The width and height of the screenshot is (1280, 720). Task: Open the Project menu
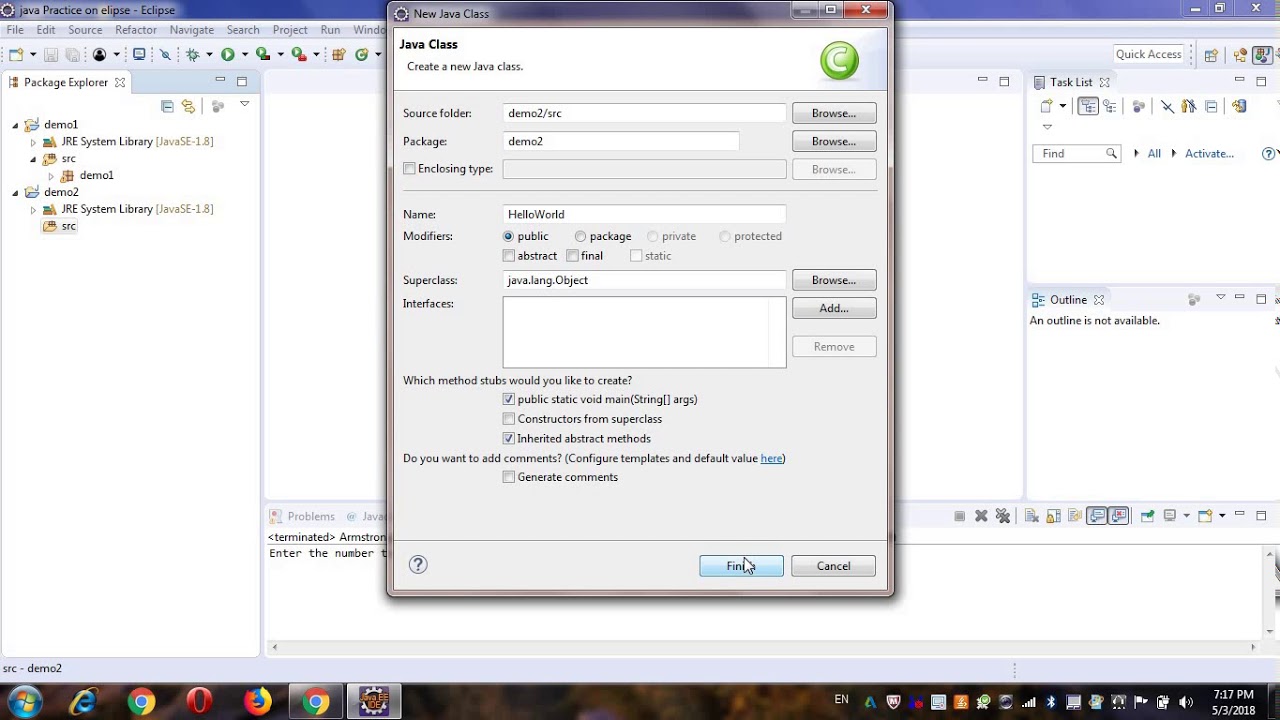point(290,30)
